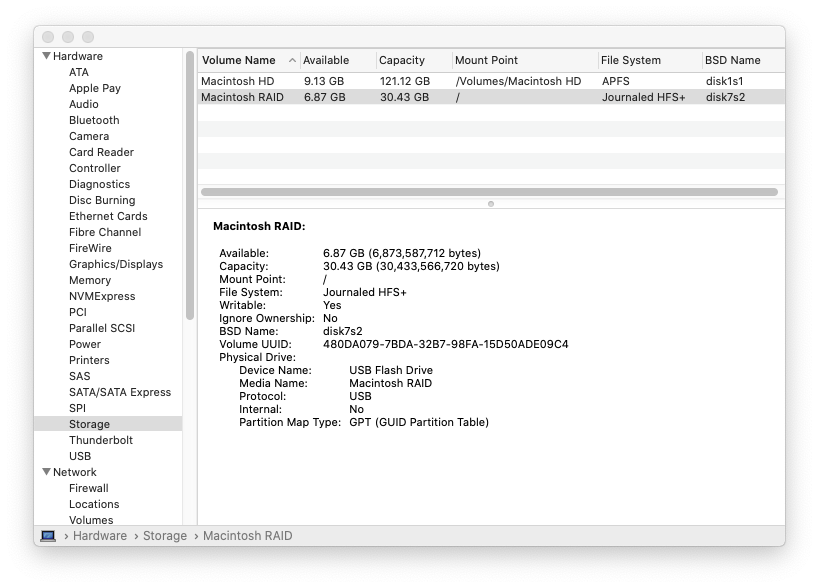View NVMExpress details
The height and width of the screenshot is (588, 819).
tap(102, 296)
